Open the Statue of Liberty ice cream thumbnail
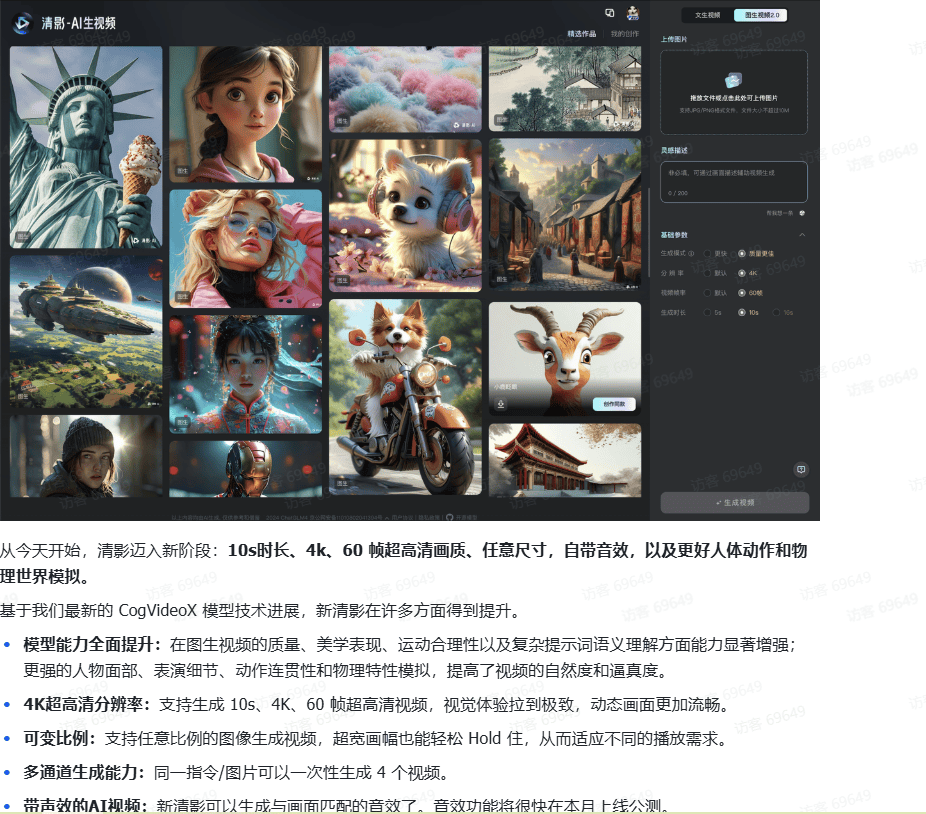The width and height of the screenshot is (926, 814). (x=86, y=147)
